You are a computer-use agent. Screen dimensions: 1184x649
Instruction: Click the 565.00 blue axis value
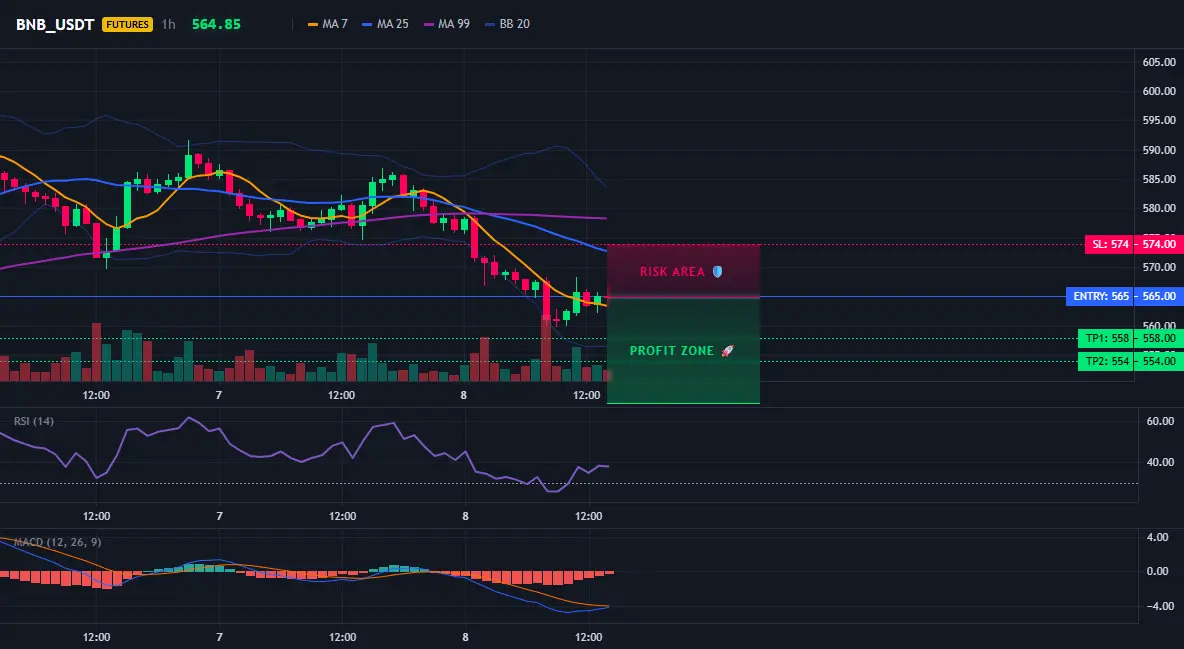point(1159,296)
